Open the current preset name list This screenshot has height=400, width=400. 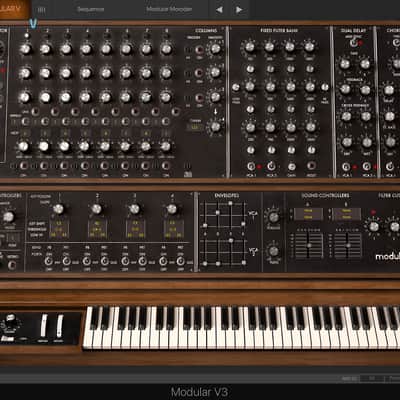169,9
